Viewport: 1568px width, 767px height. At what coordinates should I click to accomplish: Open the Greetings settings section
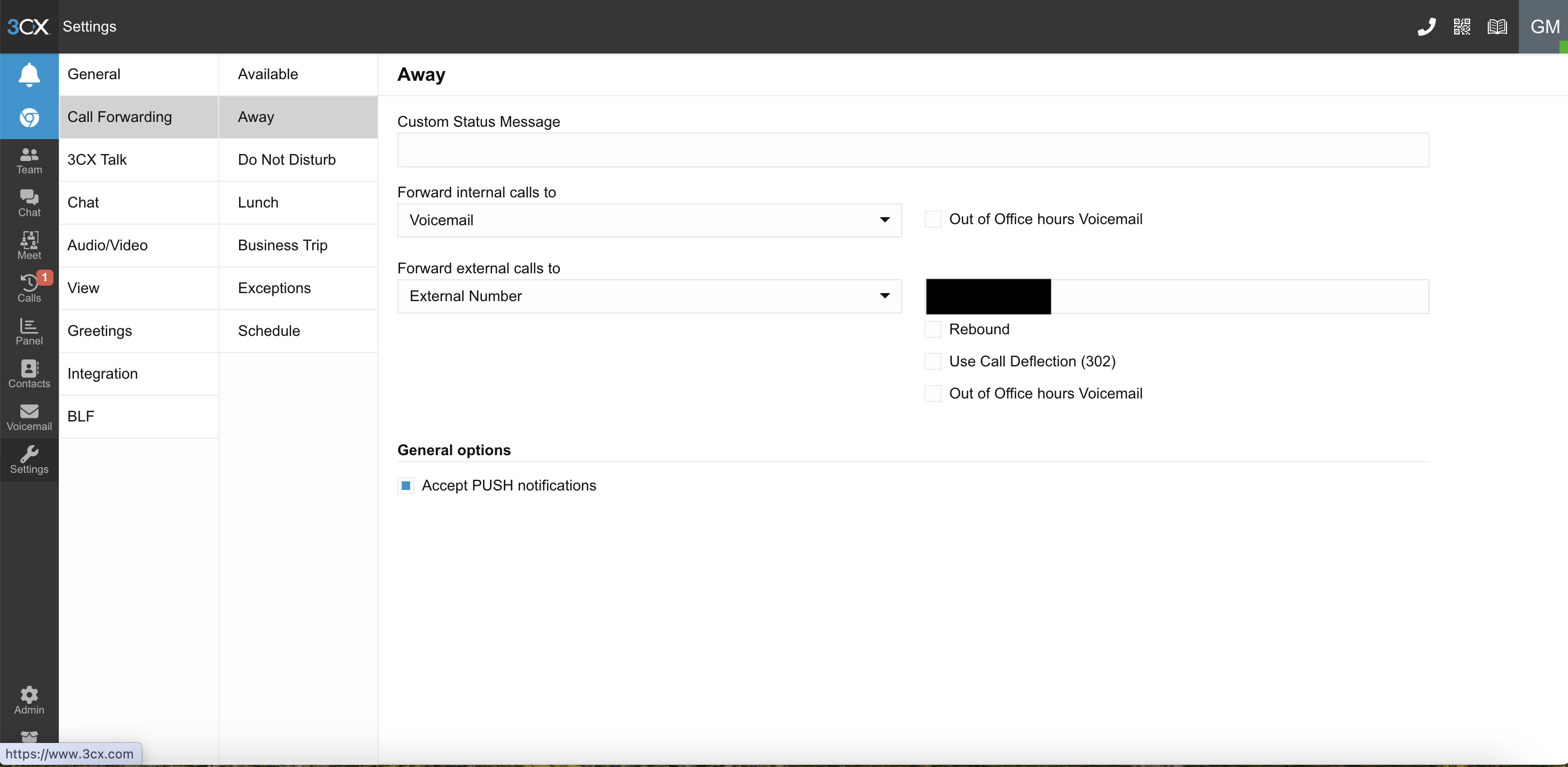[x=100, y=331]
